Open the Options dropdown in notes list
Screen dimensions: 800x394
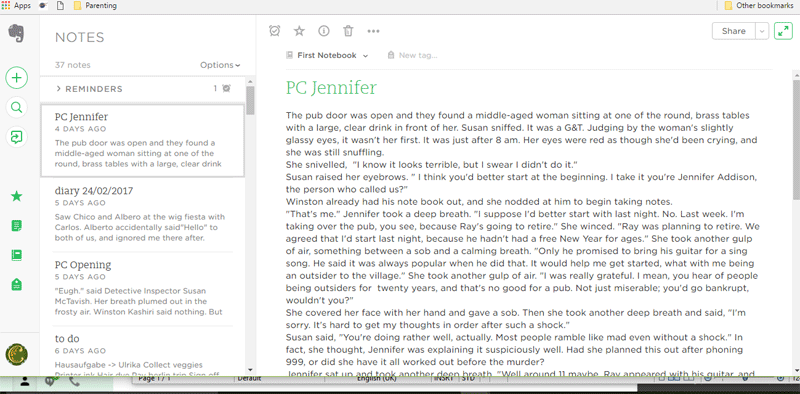220,65
